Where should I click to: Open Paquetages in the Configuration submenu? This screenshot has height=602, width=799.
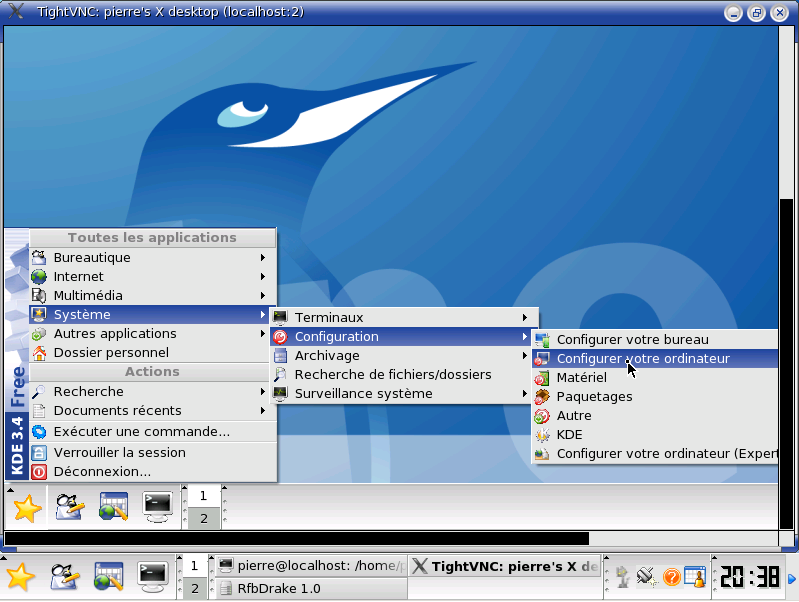[594, 397]
